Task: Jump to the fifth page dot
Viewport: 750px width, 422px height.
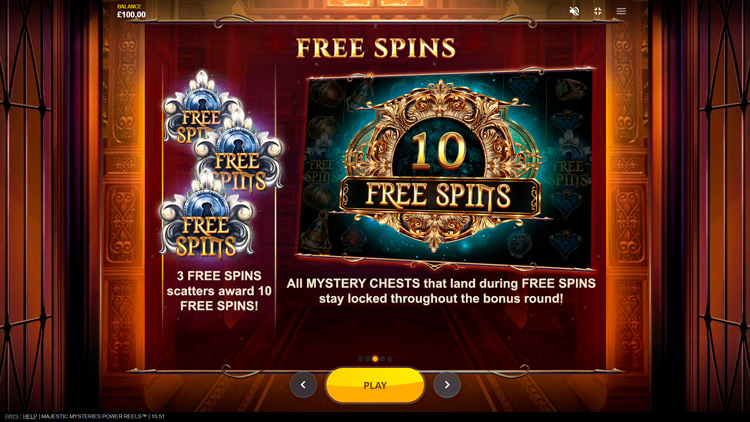Action: [390, 359]
